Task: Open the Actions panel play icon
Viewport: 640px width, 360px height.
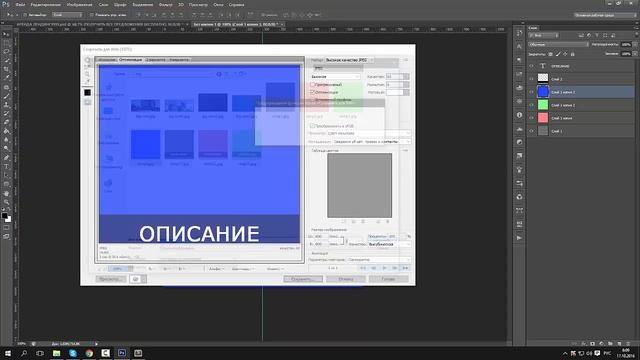Action: pos(519,238)
